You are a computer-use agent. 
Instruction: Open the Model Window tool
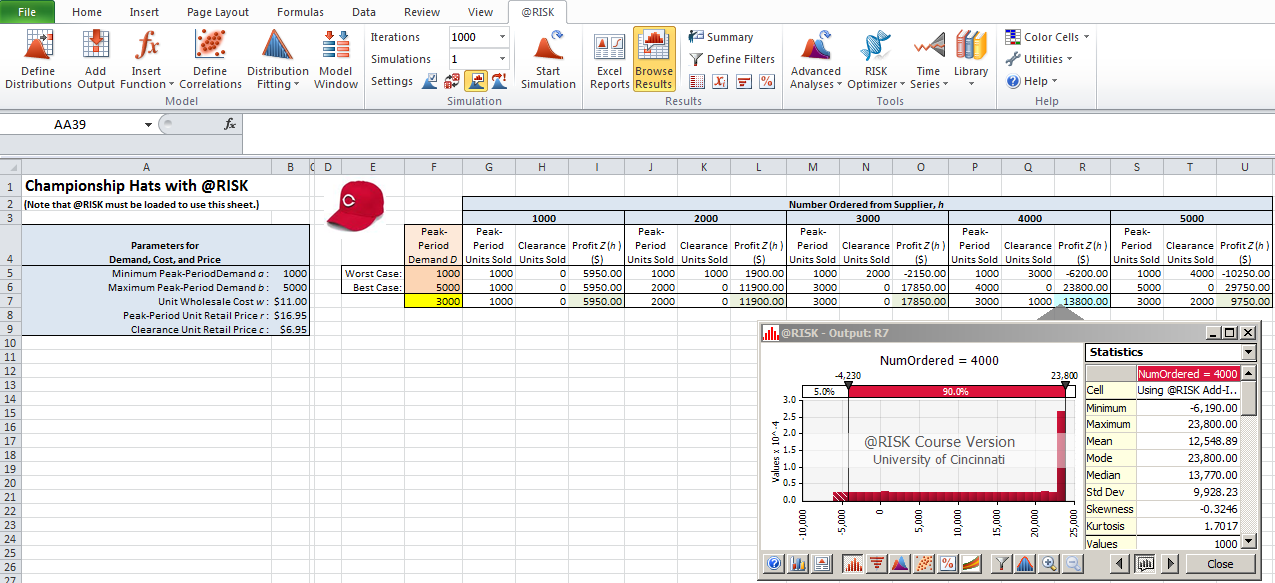[336, 60]
